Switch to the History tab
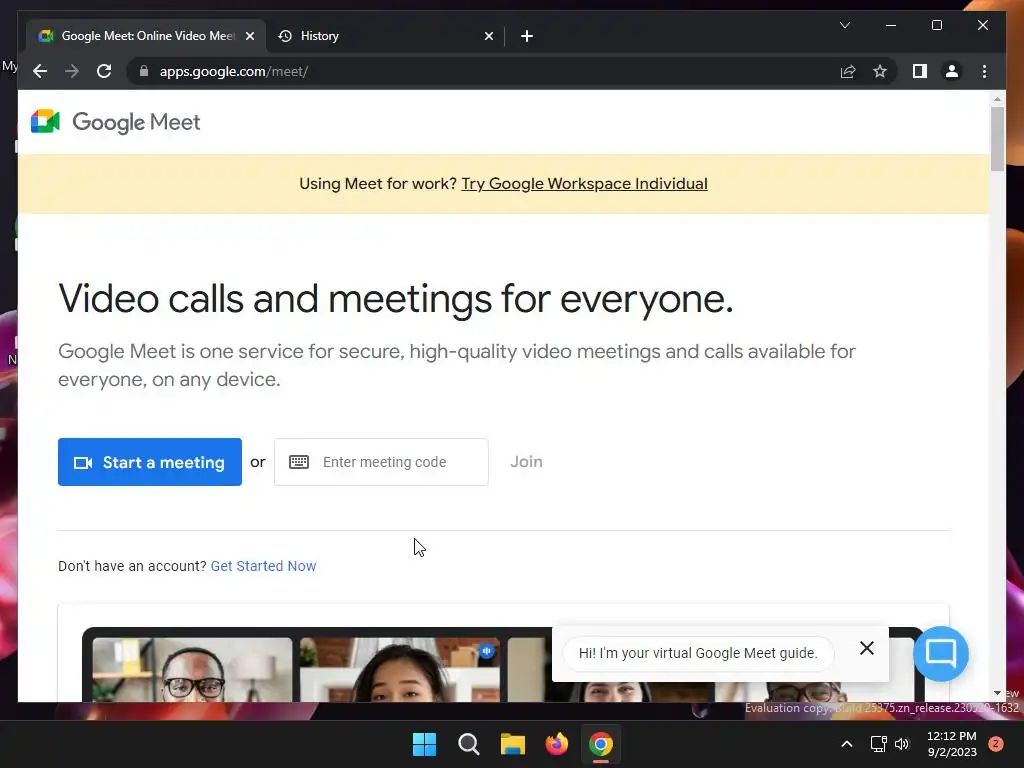The width and height of the screenshot is (1024, 768). tap(385, 36)
